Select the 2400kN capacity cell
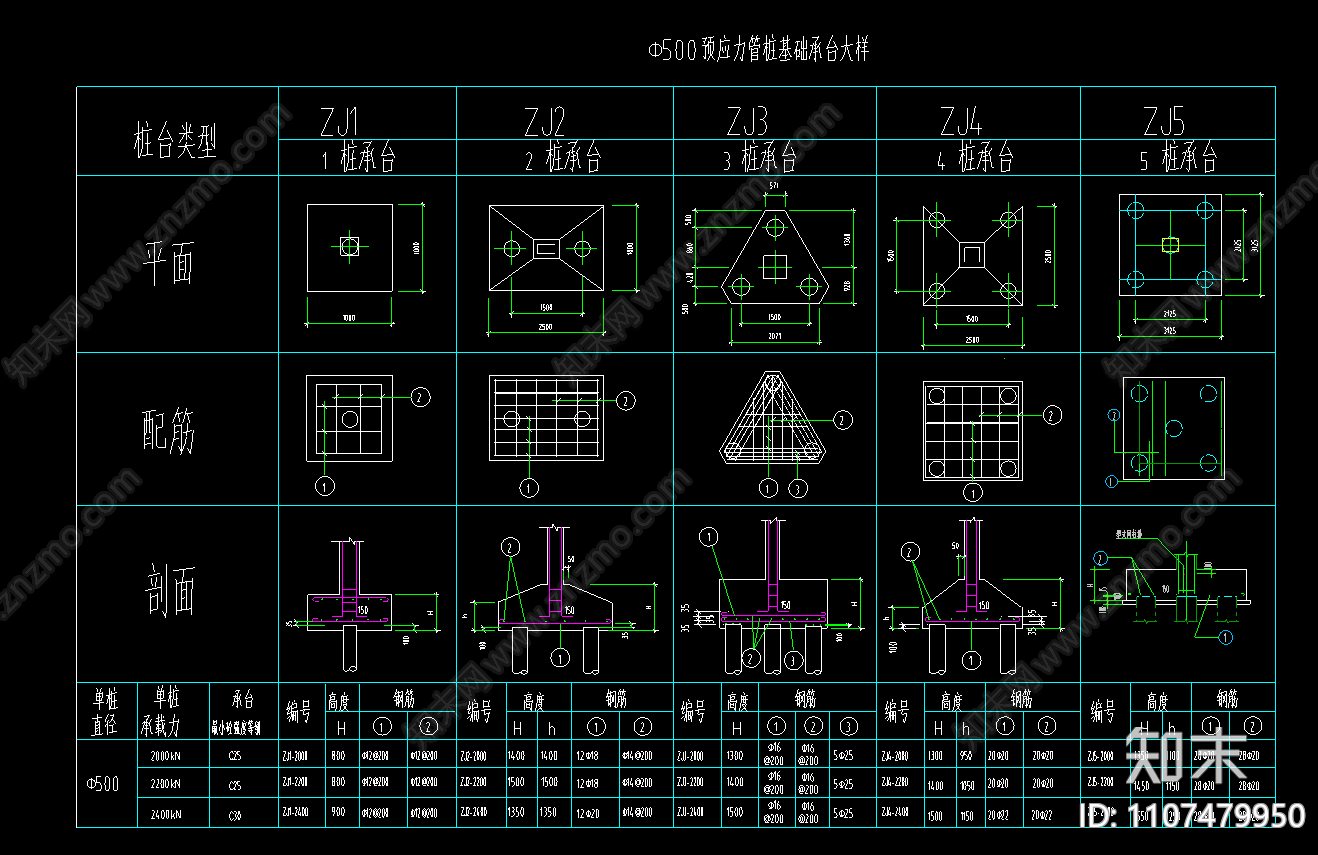This screenshot has height=855, width=1318. [165, 815]
